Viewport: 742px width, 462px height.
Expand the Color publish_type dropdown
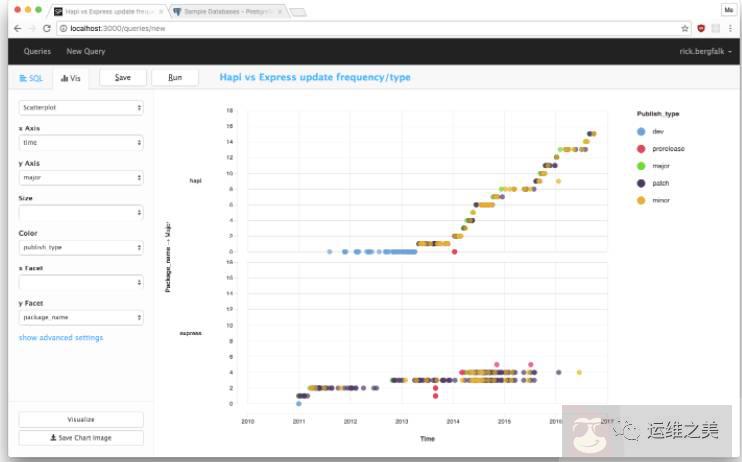(81, 247)
